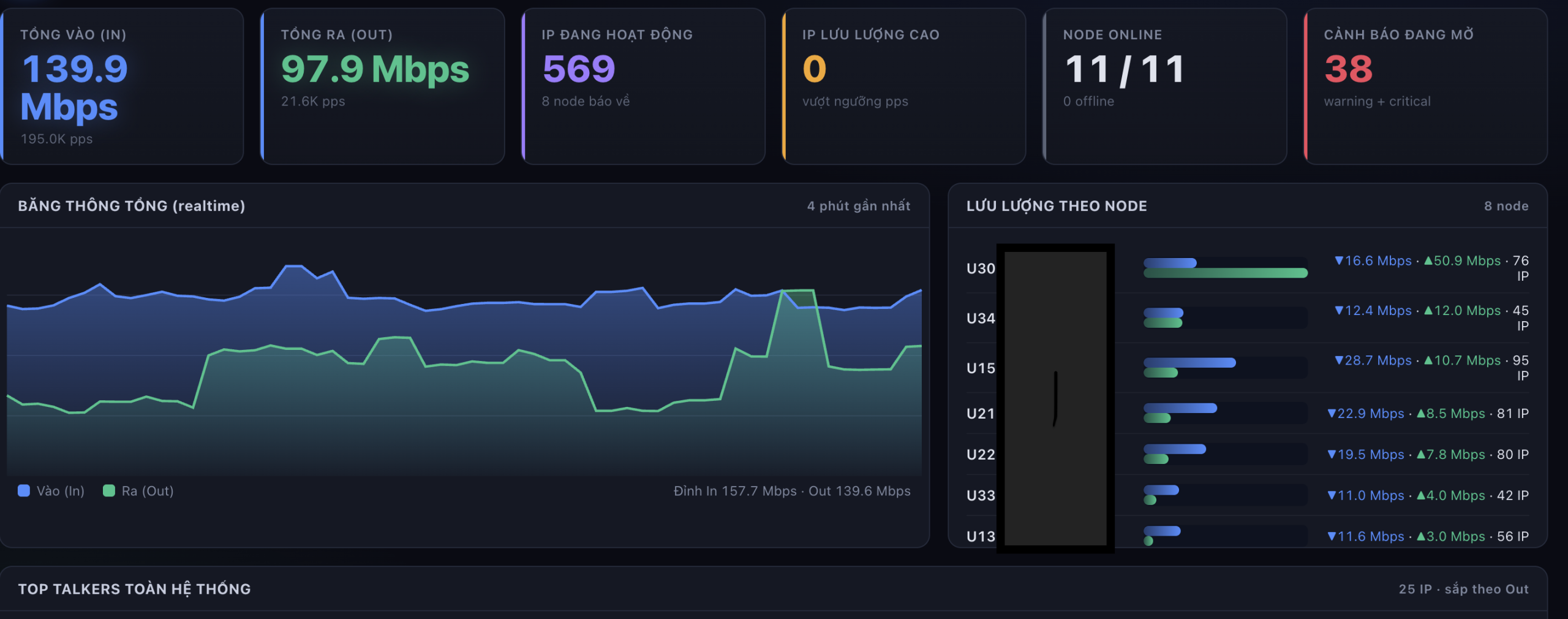Click the '▼16.6 Mbps · ▲50.9 Mbps · 76 IP' stats
Image resolution: width=1568 pixels, height=619 pixels.
click(1431, 268)
